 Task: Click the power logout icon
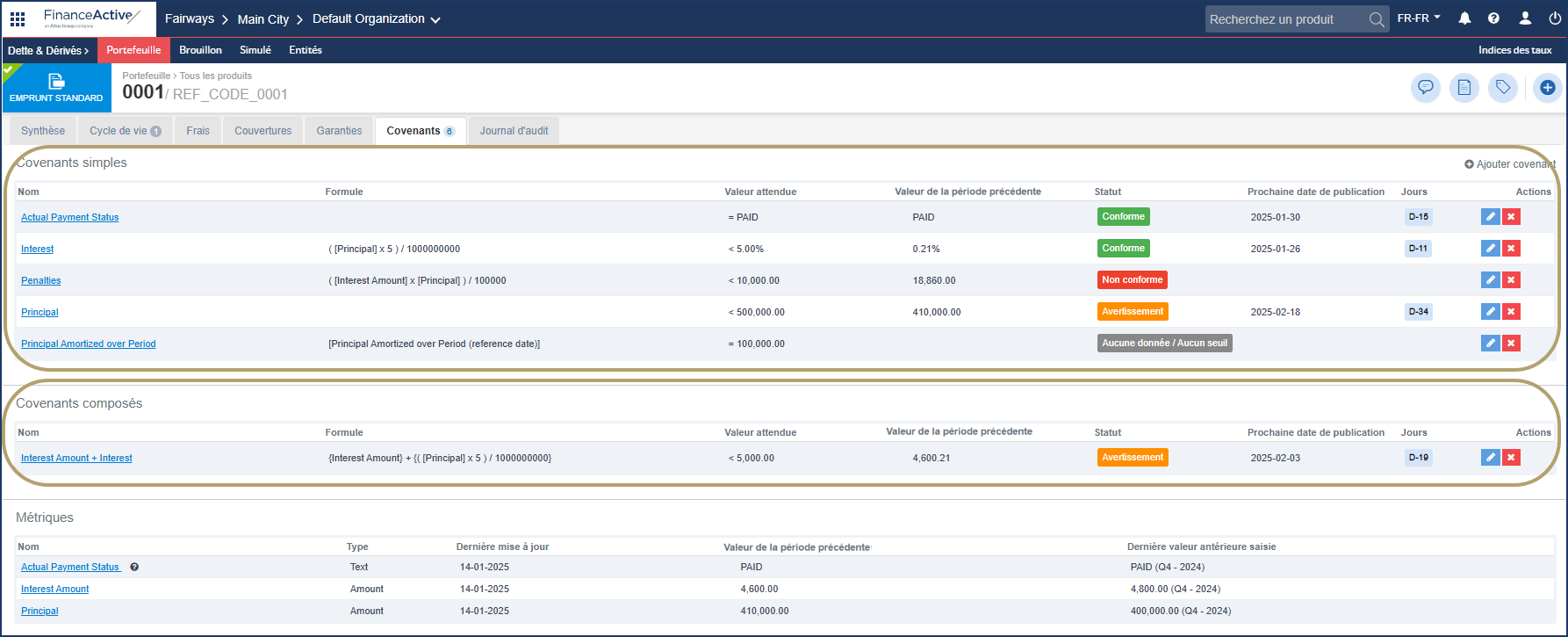pos(1555,18)
